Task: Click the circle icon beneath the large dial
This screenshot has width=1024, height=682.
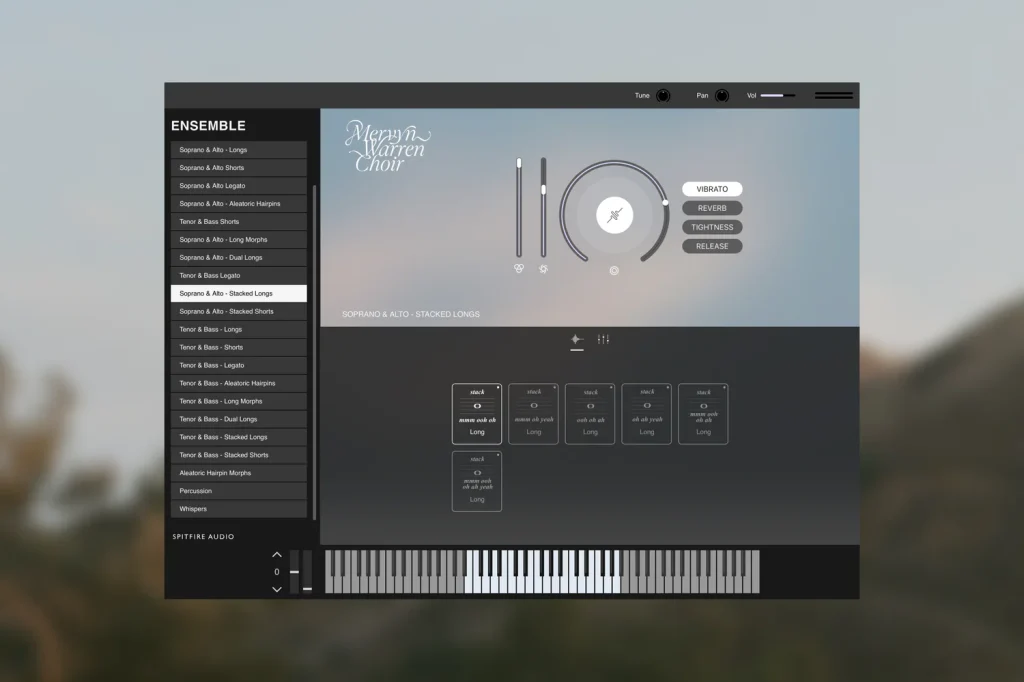Action: click(614, 270)
